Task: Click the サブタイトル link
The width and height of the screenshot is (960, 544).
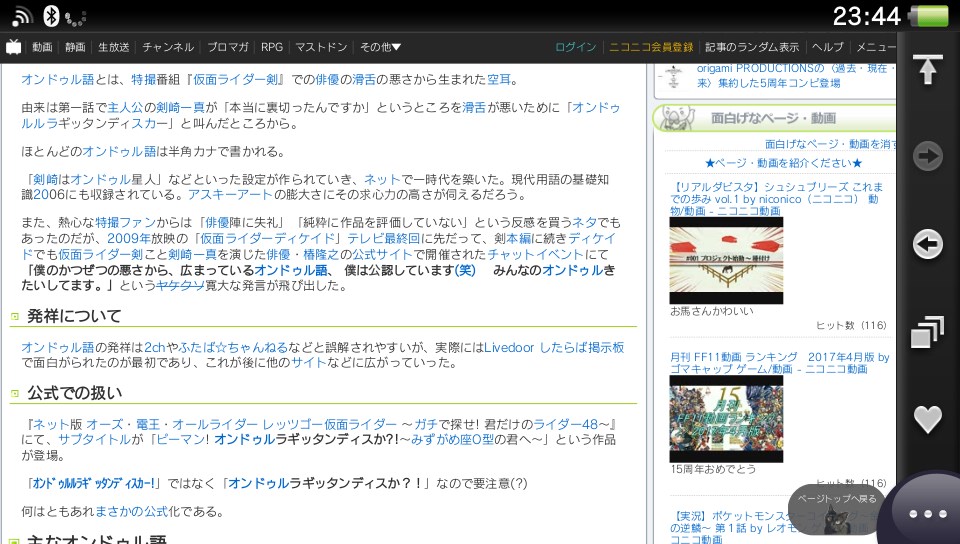Action: tap(94, 439)
